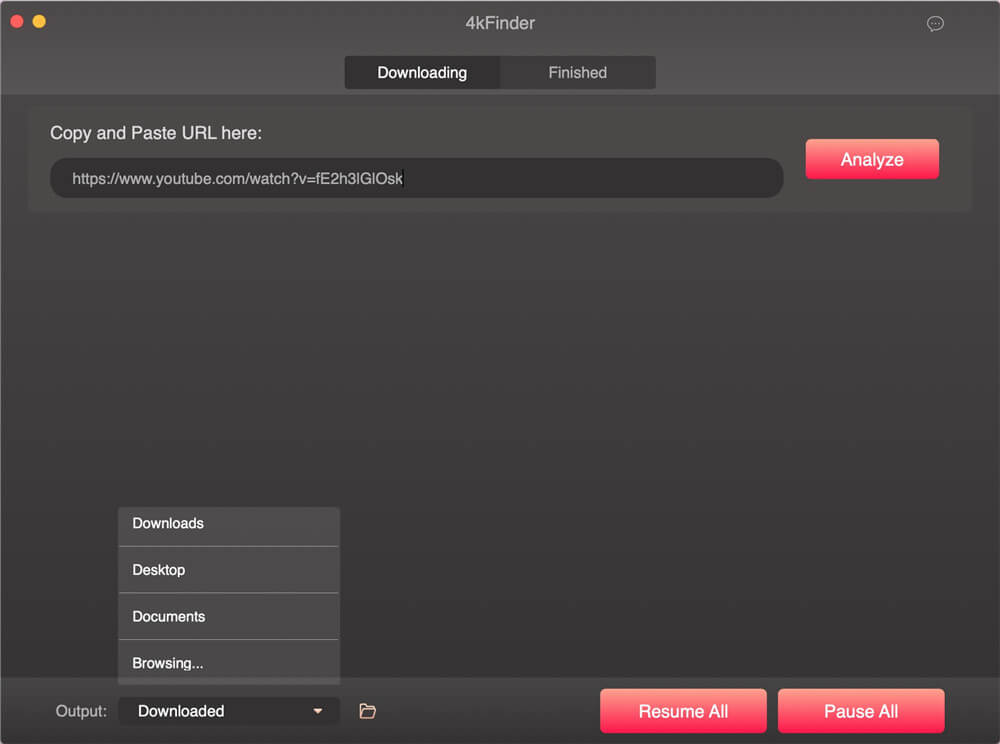Pause All active downloads
The height and width of the screenshot is (744, 1000).
pos(860,710)
